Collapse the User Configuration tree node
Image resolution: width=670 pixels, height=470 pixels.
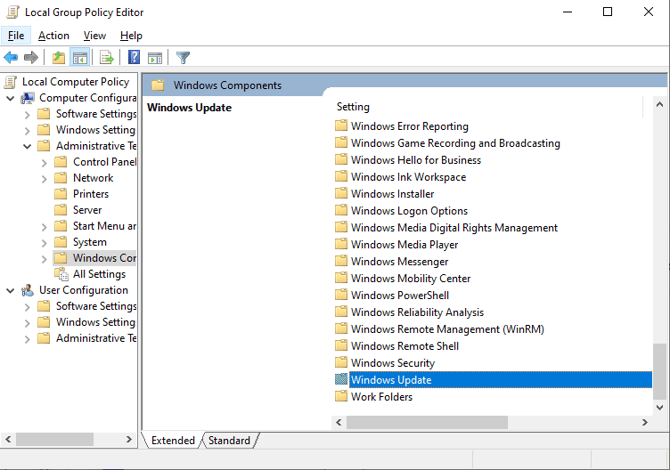pos(10,290)
